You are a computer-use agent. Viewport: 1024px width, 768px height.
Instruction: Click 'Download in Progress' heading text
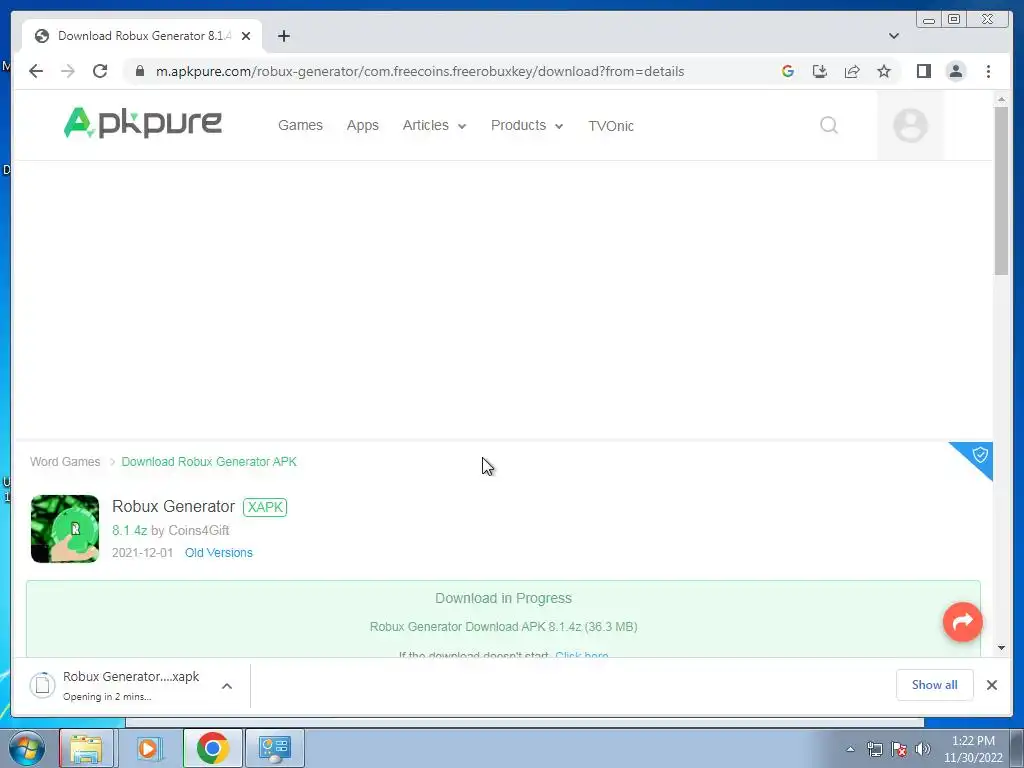(x=504, y=598)
